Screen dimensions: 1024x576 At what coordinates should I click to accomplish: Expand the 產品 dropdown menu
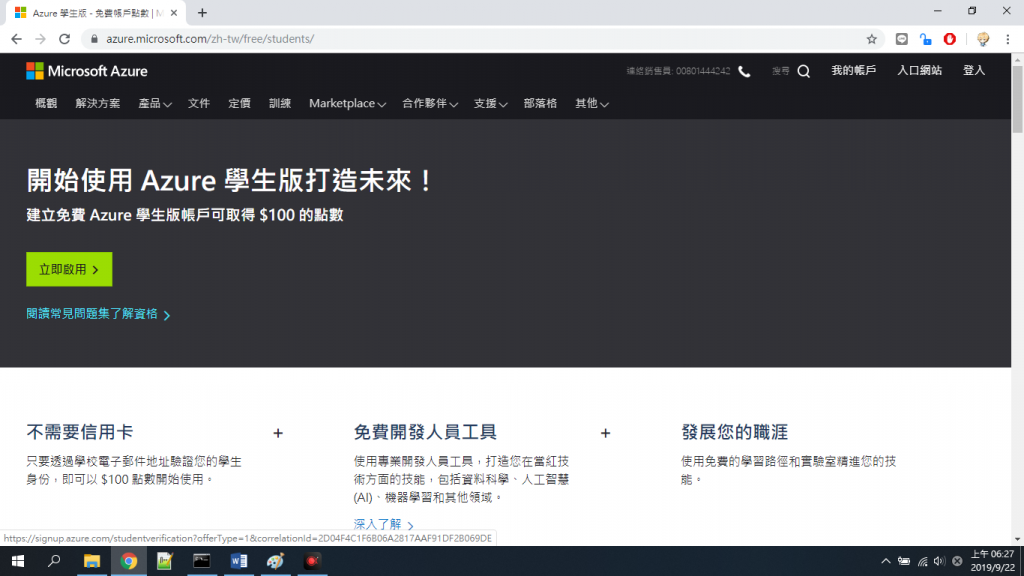coord(155,103)
